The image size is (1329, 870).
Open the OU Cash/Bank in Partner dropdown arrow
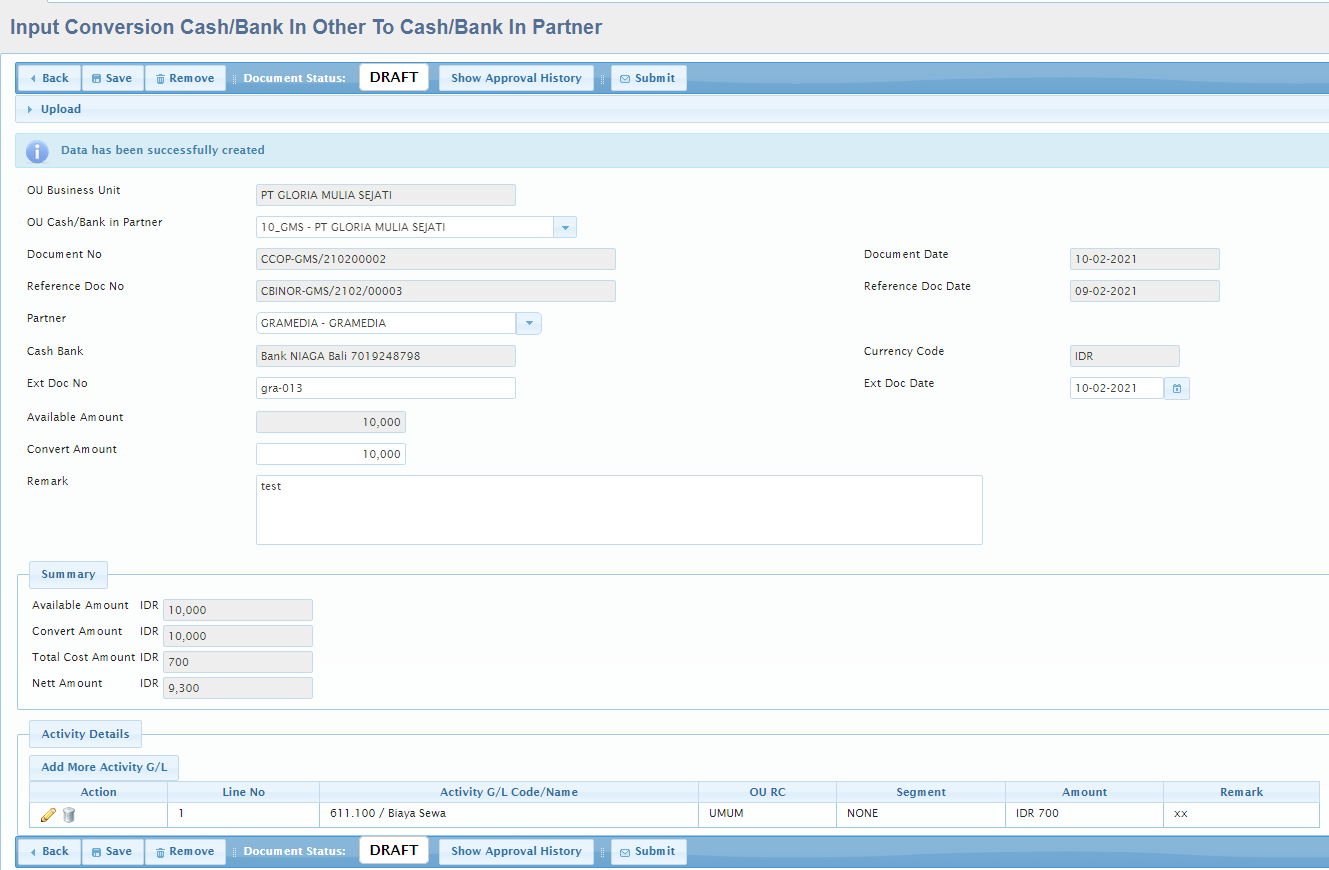565,227
